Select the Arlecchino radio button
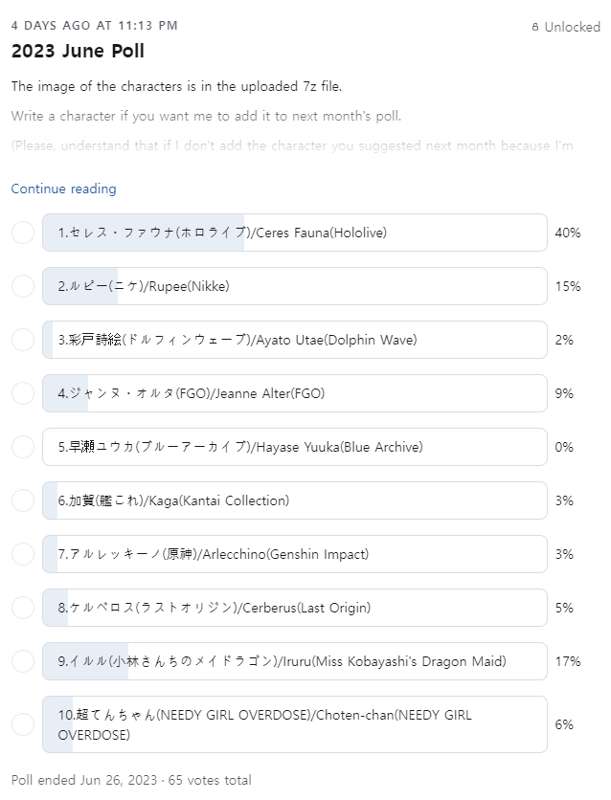611x800 pixels. pos(23,554)
